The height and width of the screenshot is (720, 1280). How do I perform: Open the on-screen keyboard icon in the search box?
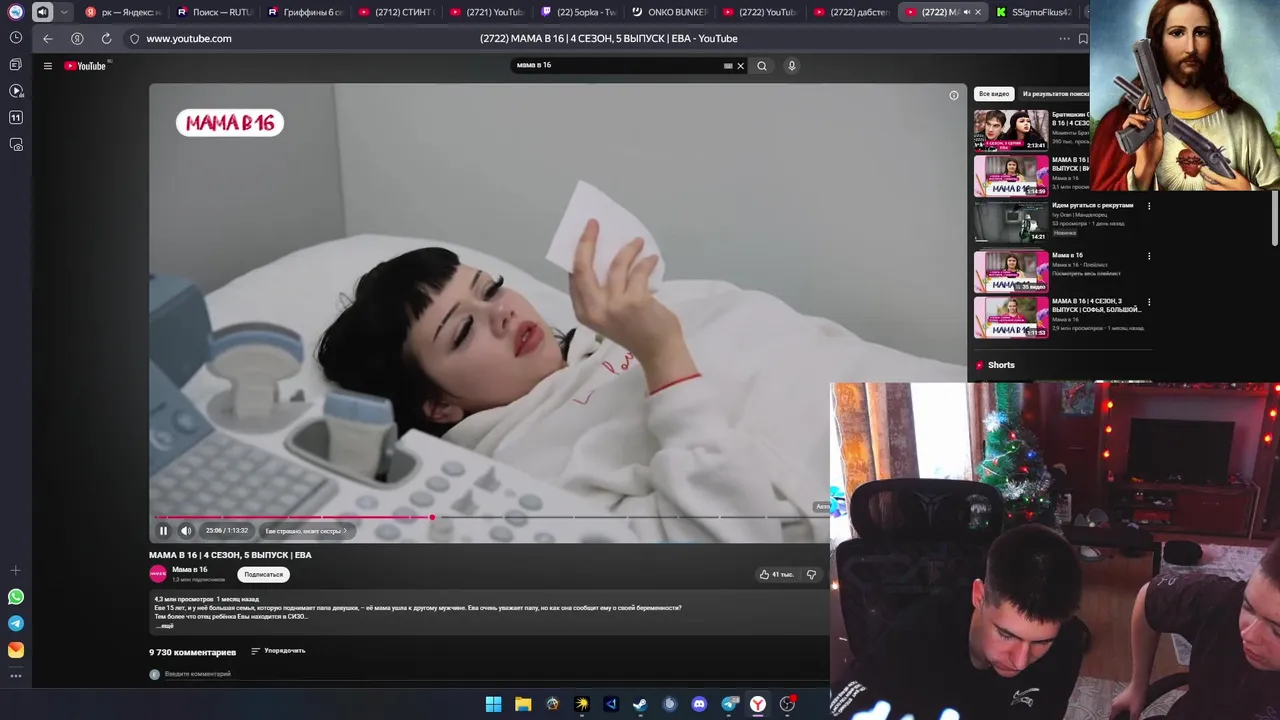point(728,66)
